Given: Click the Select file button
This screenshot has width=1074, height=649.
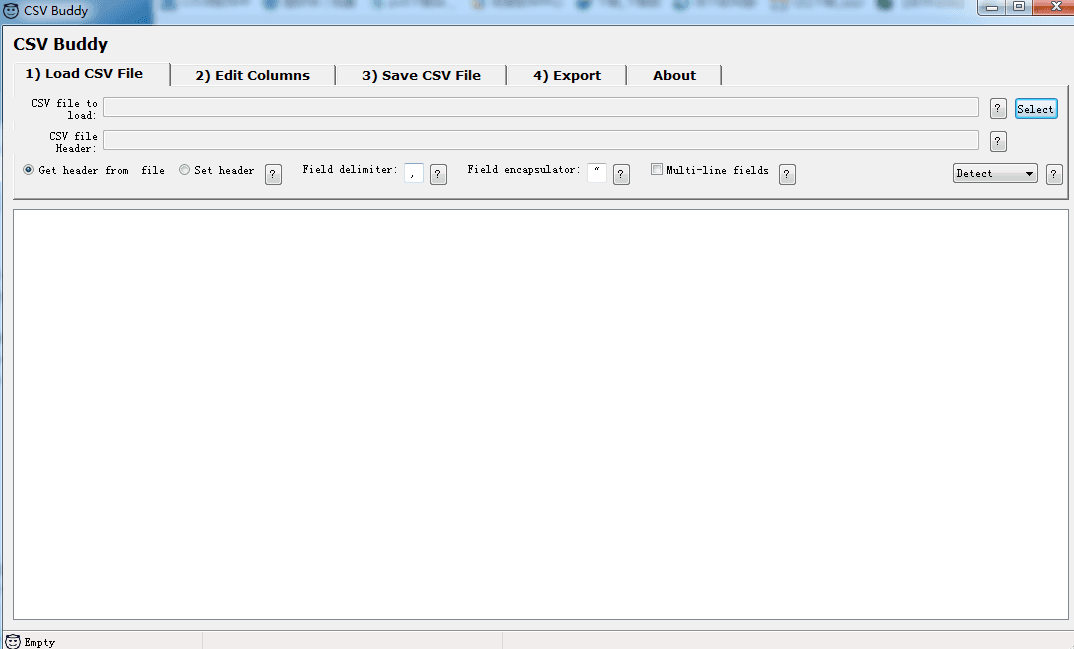Looking at the screenshot, I should point(1036,109).
